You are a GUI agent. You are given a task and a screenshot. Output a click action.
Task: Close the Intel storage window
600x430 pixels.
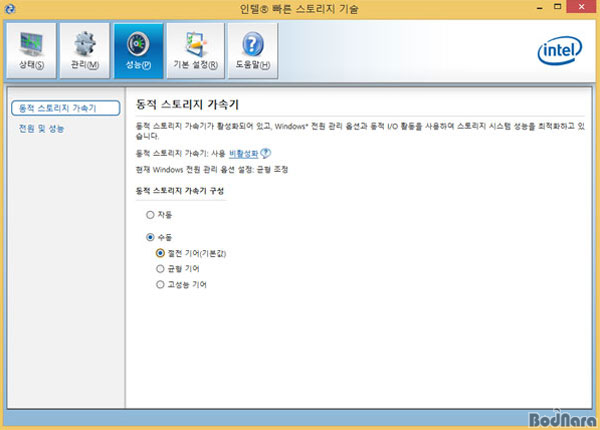tap(581, 7)
